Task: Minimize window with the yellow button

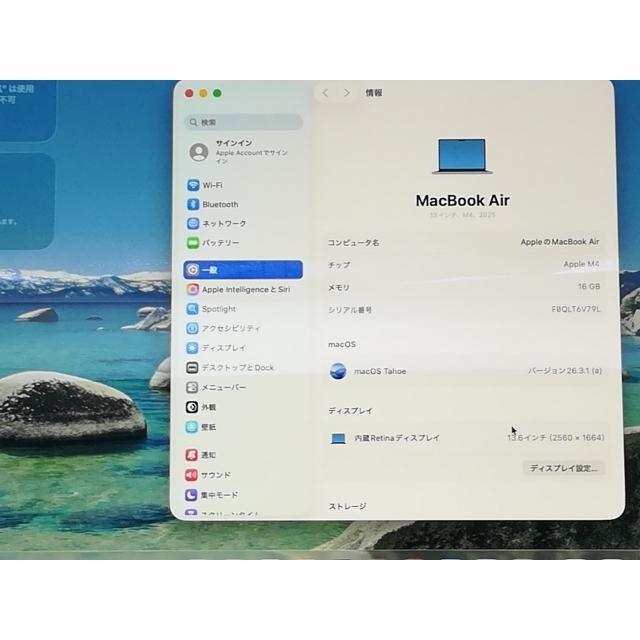Action: point(203,93)
